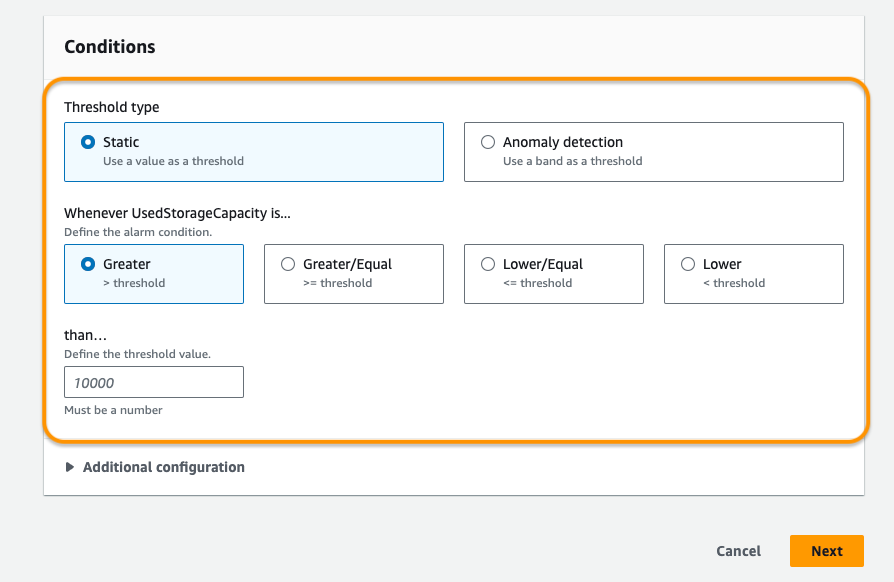Choose the Greater condition option
The height and width of the screenshot is (582, 894).
tap(154, 274)
